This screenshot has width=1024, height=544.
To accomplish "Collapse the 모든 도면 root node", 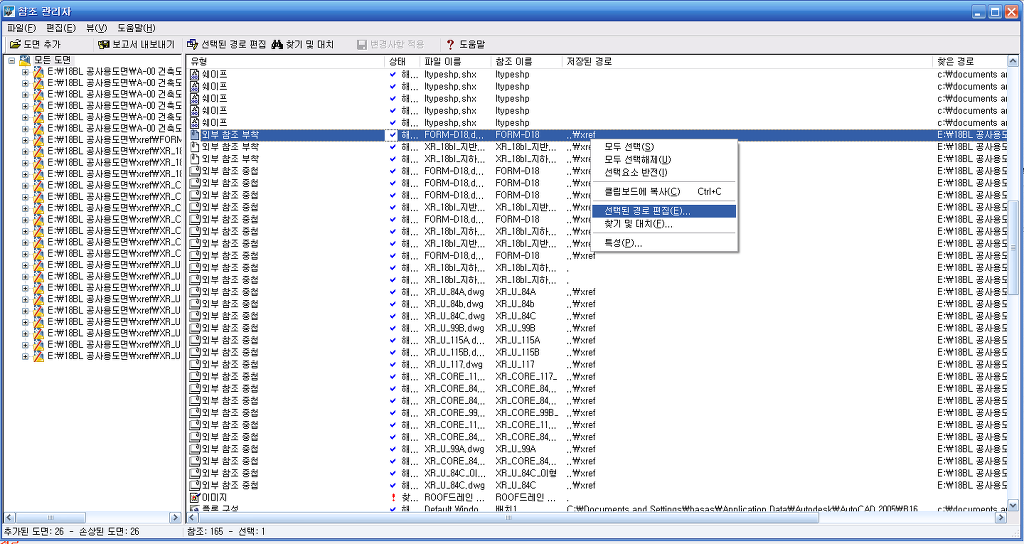I will click(12, 61).
